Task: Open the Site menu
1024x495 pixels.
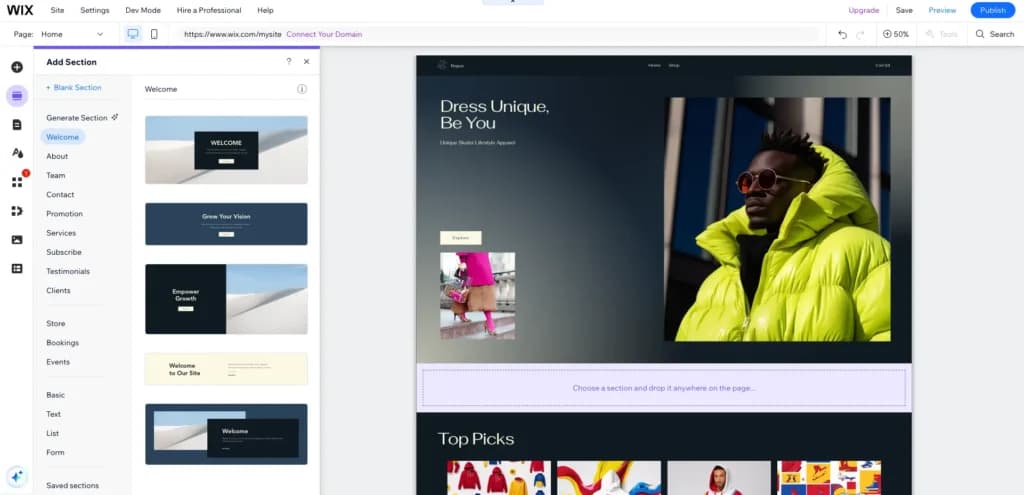Action: click(57, 10)
